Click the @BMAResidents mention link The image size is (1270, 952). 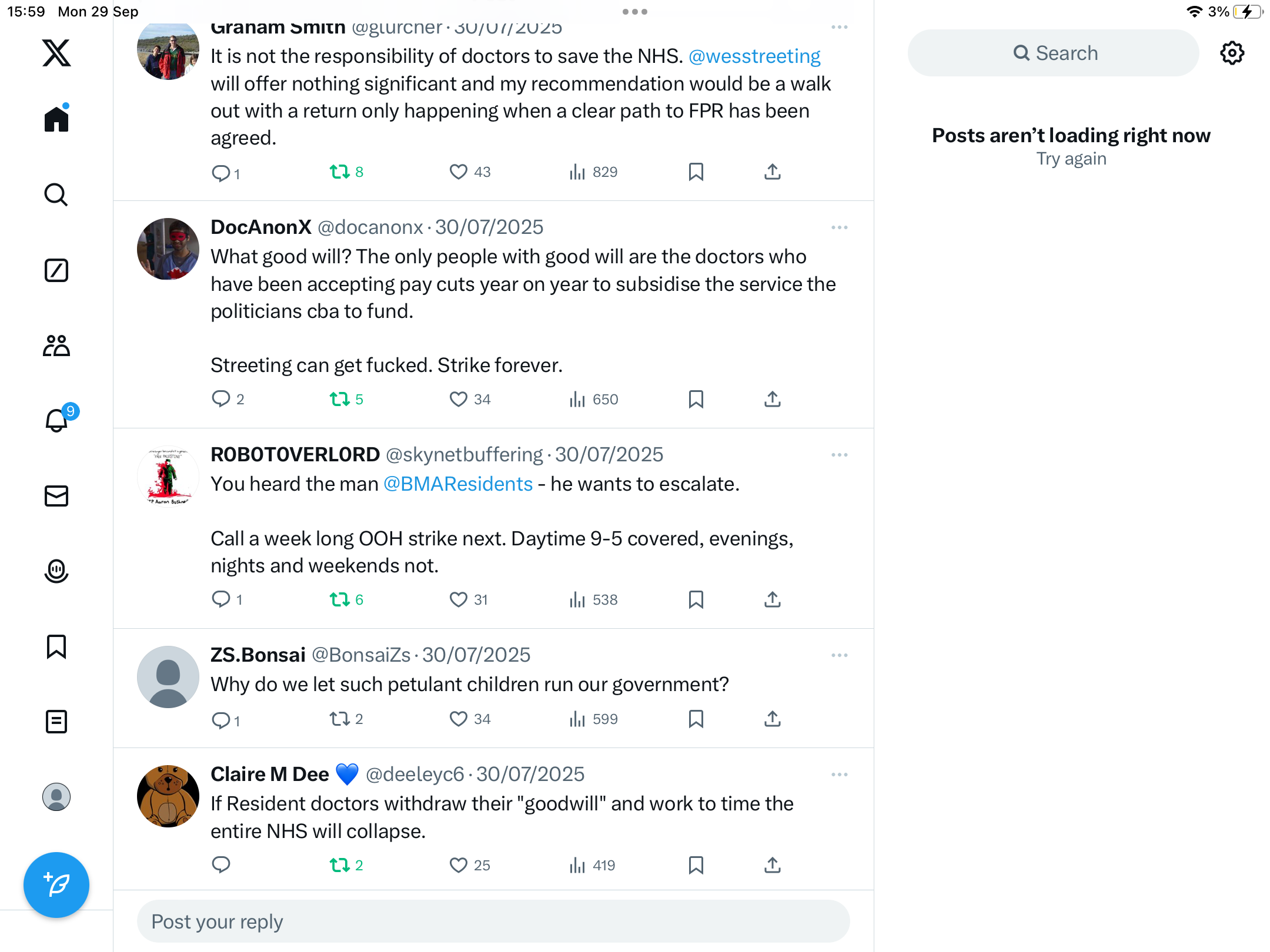coord(458,484)
